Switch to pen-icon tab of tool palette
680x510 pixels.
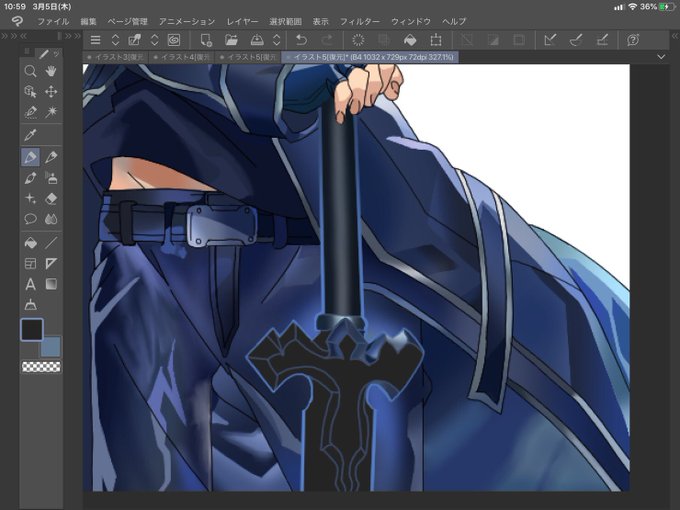pyautogui.click(x=43, y=54)
